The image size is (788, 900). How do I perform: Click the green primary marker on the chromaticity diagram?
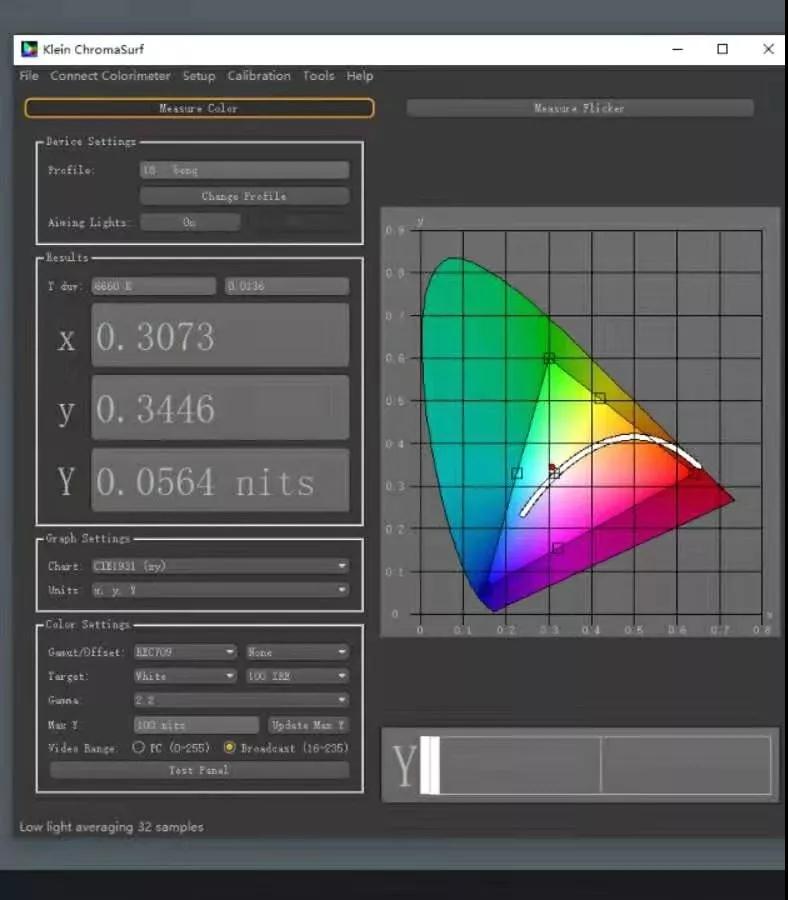point(548,358)
